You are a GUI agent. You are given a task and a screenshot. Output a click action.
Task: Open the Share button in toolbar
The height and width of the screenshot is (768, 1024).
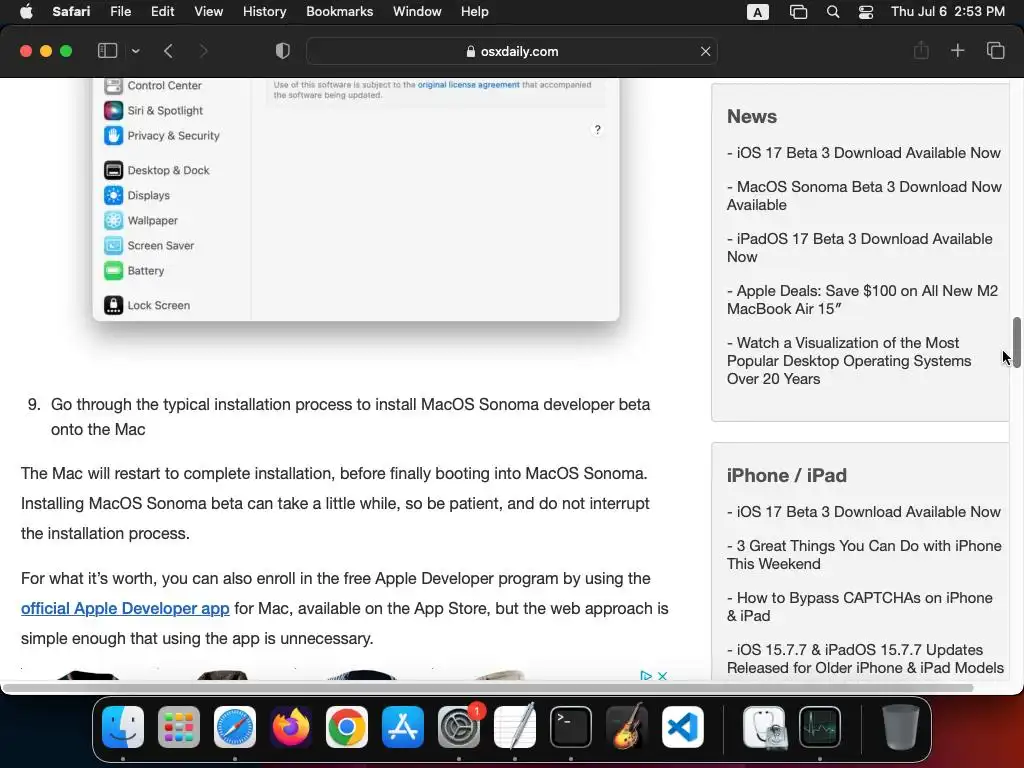pyautogui.click(x=921, y=50)
